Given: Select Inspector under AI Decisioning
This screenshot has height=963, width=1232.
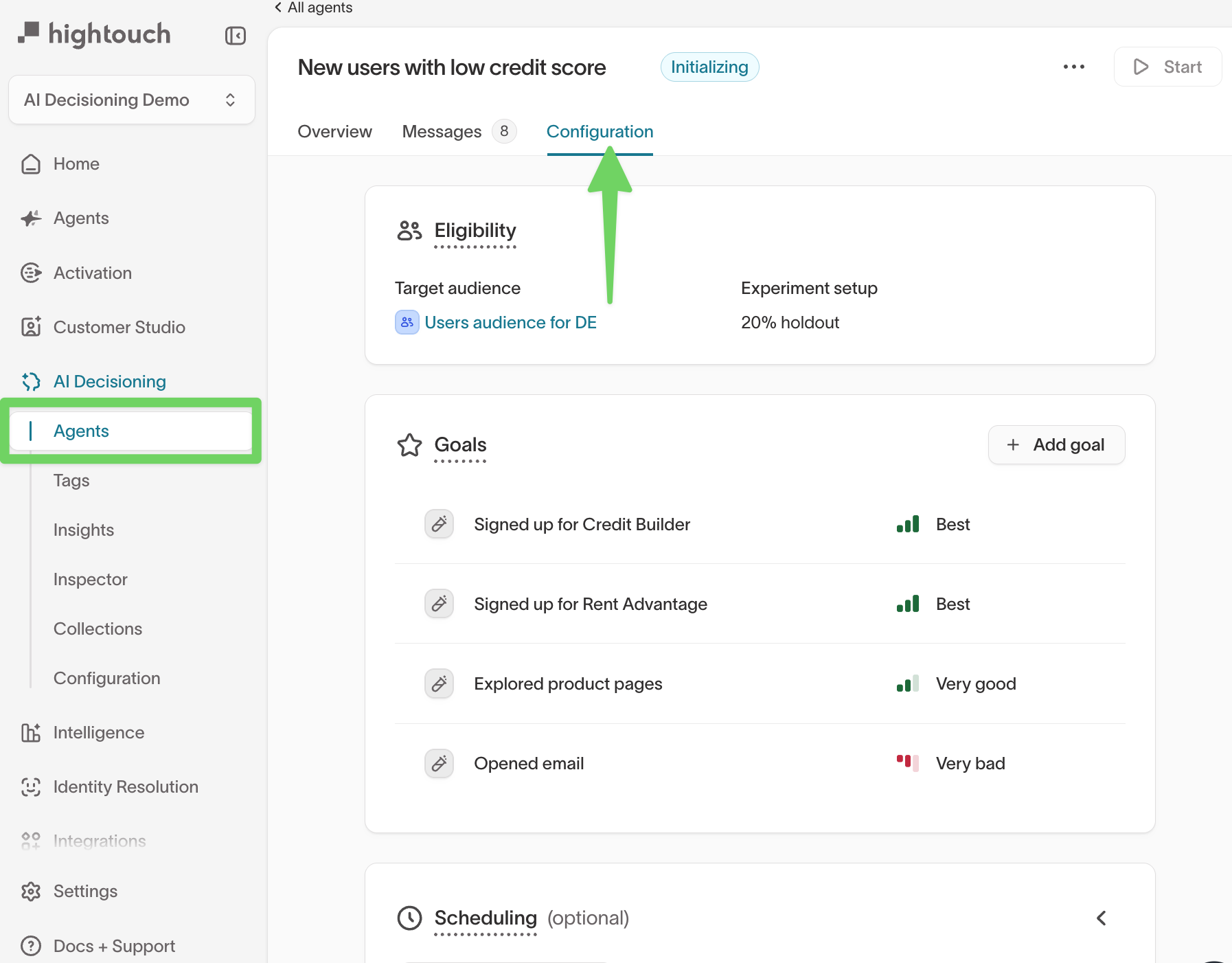Looking at the screenshot, I should (x=91, y=580).
